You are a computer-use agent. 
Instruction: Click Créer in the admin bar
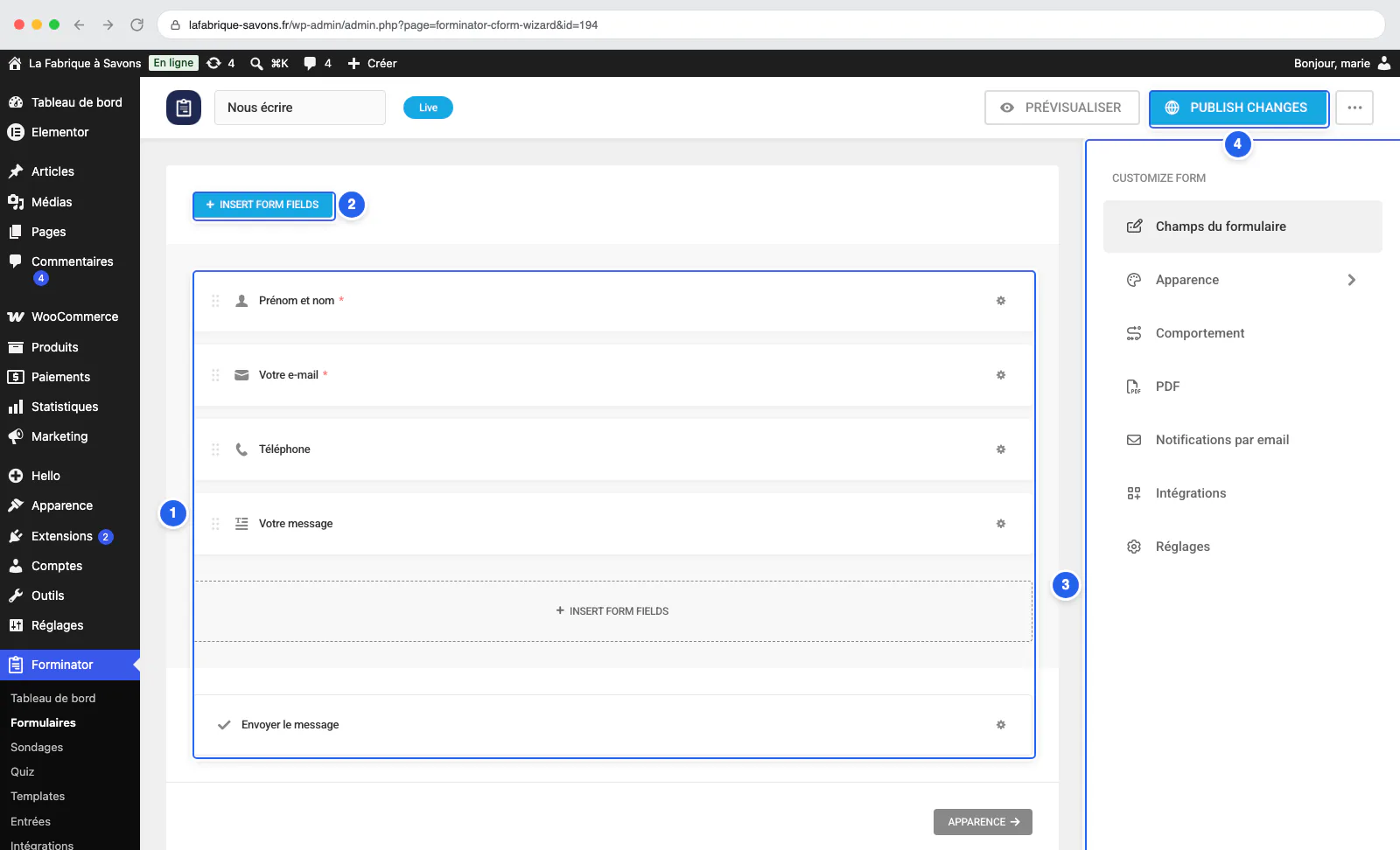click(x=372, y=63)
